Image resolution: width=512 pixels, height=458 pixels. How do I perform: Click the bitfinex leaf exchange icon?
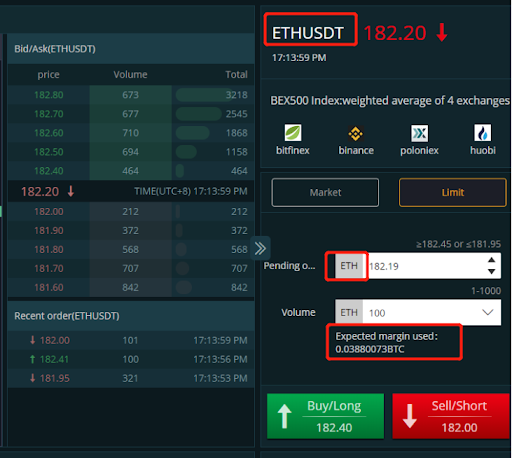(x=293, y=133)
